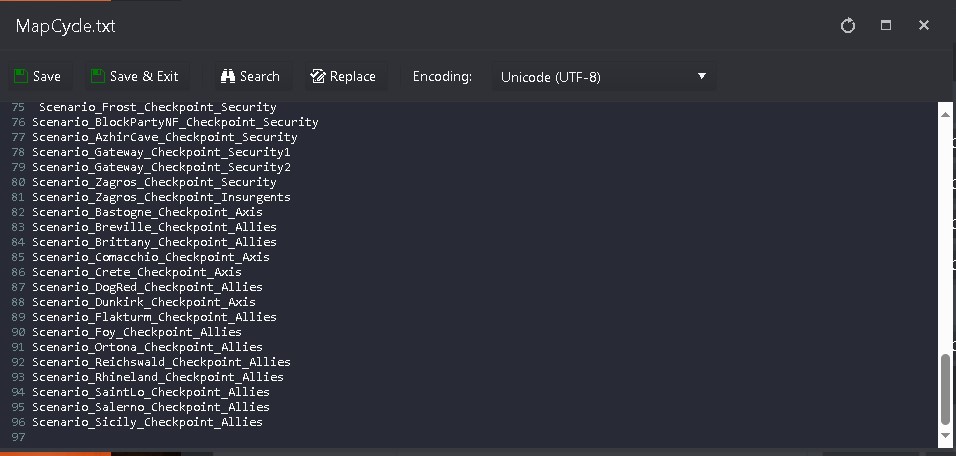Click the Save button
This screenshot has width=956, height=456.
(38, 76)
